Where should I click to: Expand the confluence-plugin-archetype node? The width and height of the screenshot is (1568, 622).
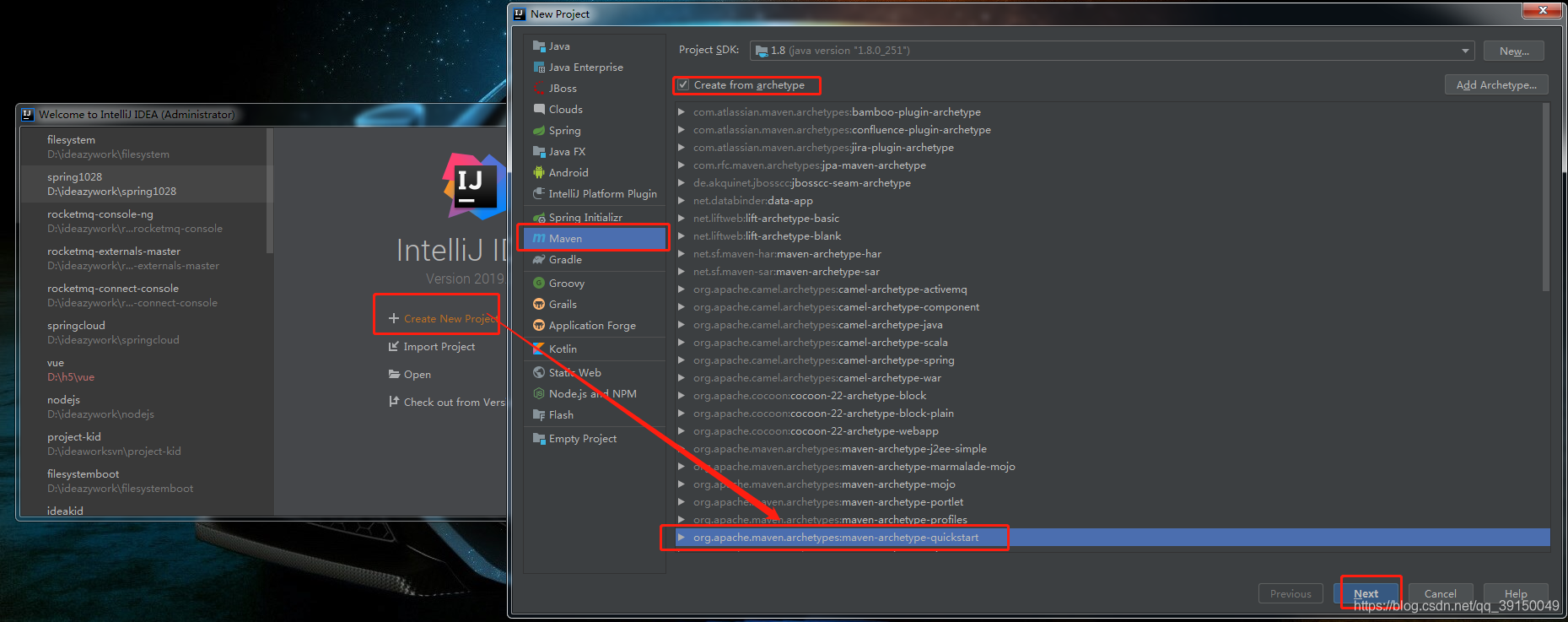[x=682, y=130]
